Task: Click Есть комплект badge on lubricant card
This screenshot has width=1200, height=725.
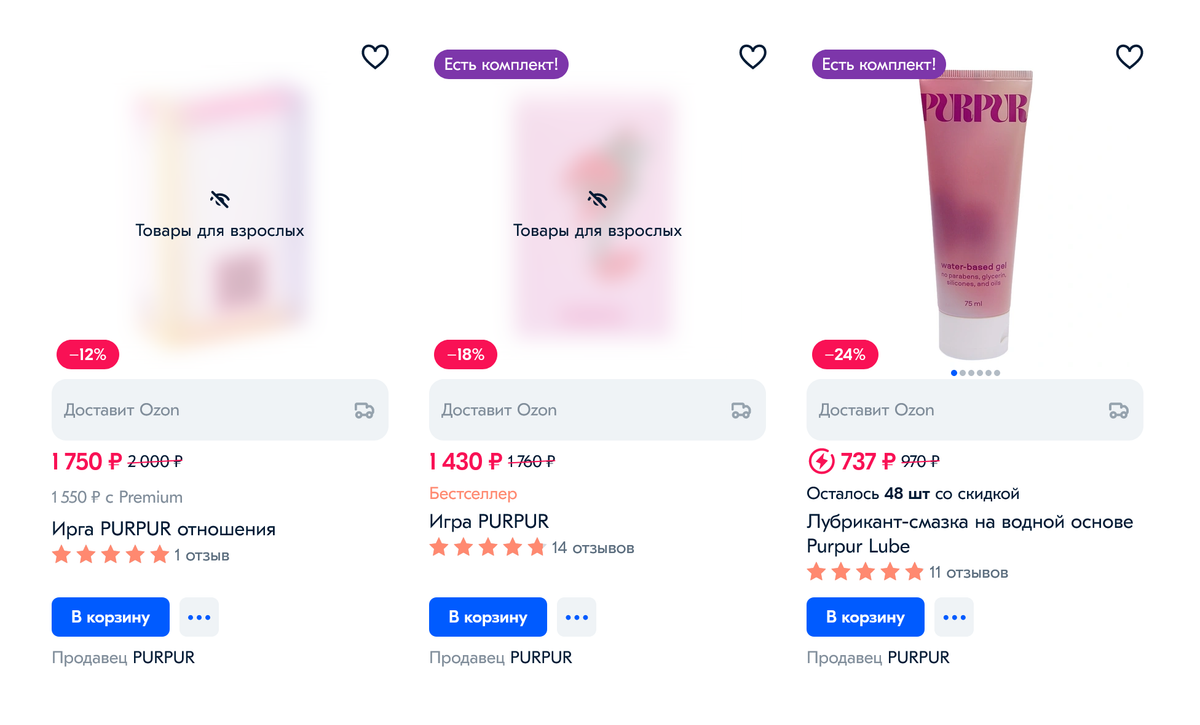Action: pyautogui.click(x=879, y=65)
